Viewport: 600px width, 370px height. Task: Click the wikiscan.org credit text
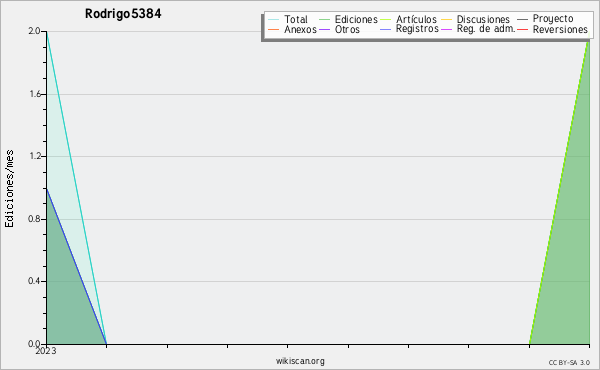tap(300, 361)
